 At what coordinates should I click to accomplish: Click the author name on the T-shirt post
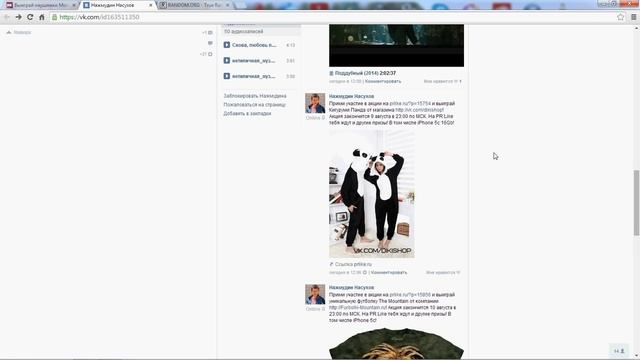coord(351,287)
